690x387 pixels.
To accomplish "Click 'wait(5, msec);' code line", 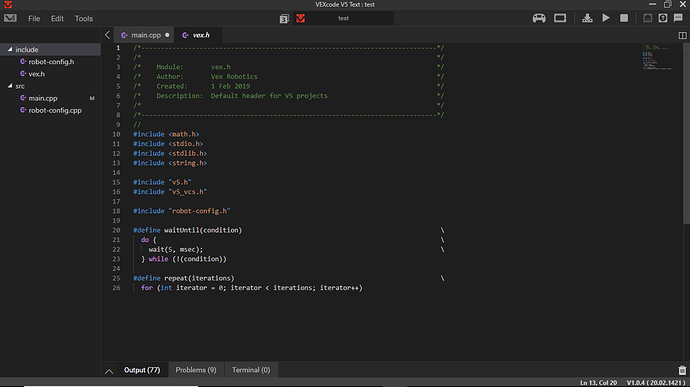I will (176, 249).
